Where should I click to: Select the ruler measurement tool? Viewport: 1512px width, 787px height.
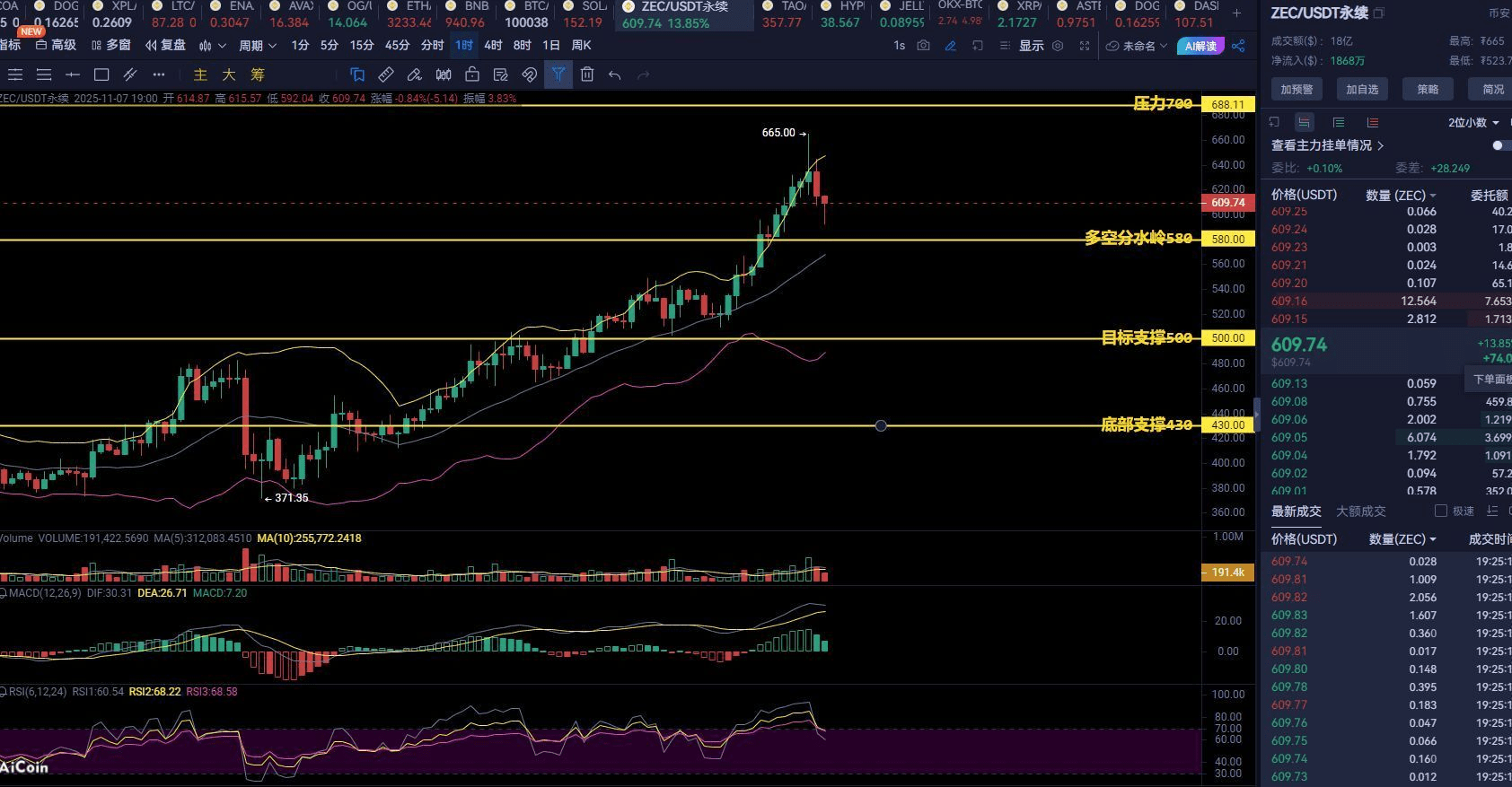pyautogui.click(x=386, y=74)
